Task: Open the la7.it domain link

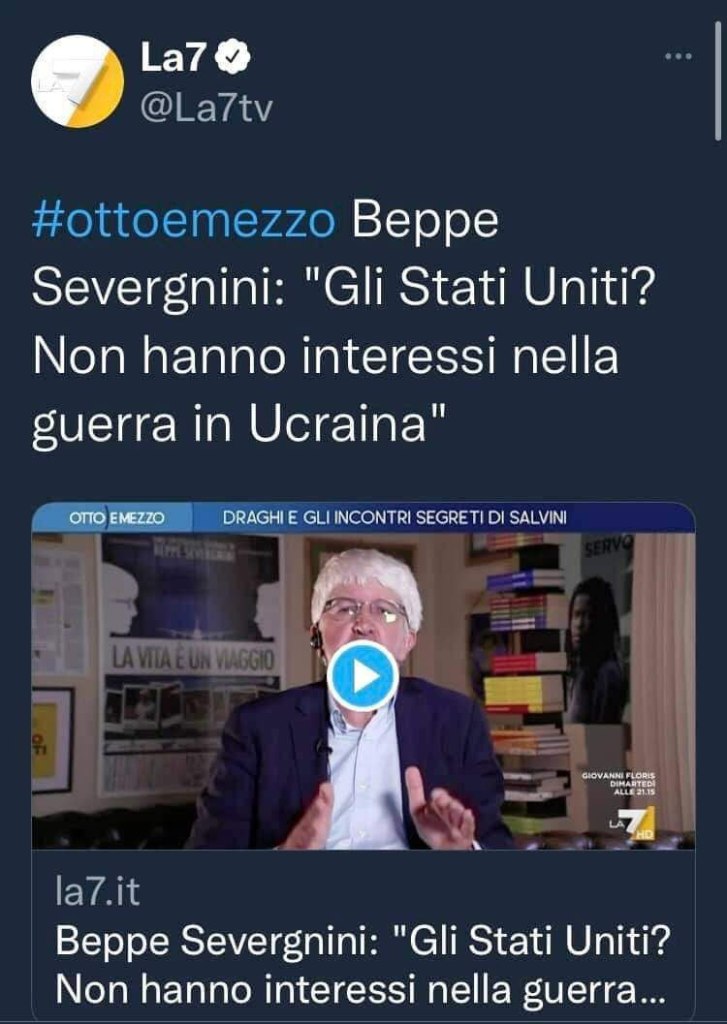Action: (97, 891)
